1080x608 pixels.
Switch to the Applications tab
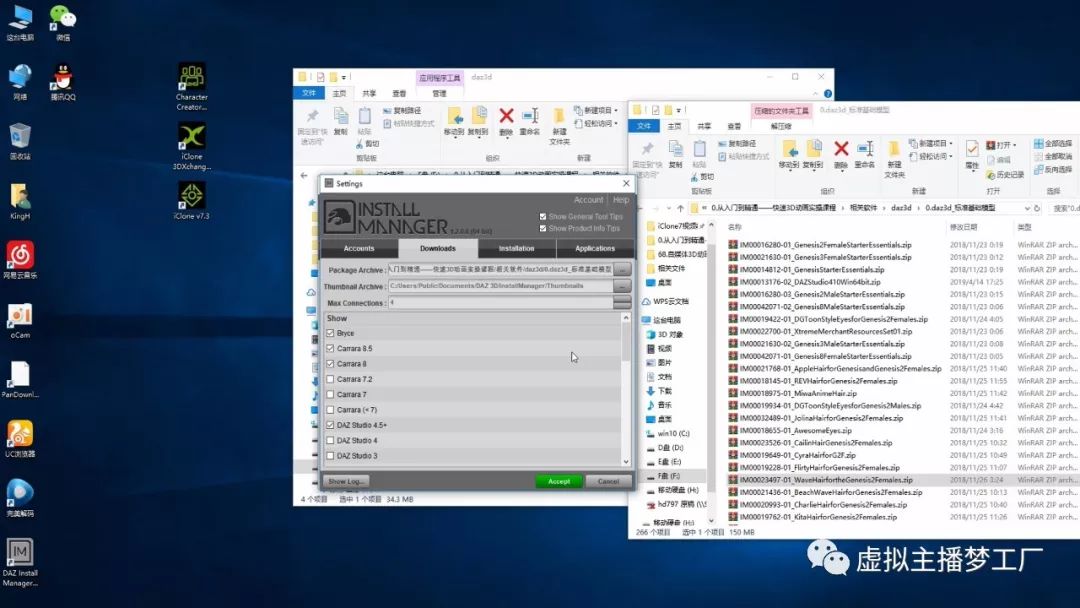point(595,249)
